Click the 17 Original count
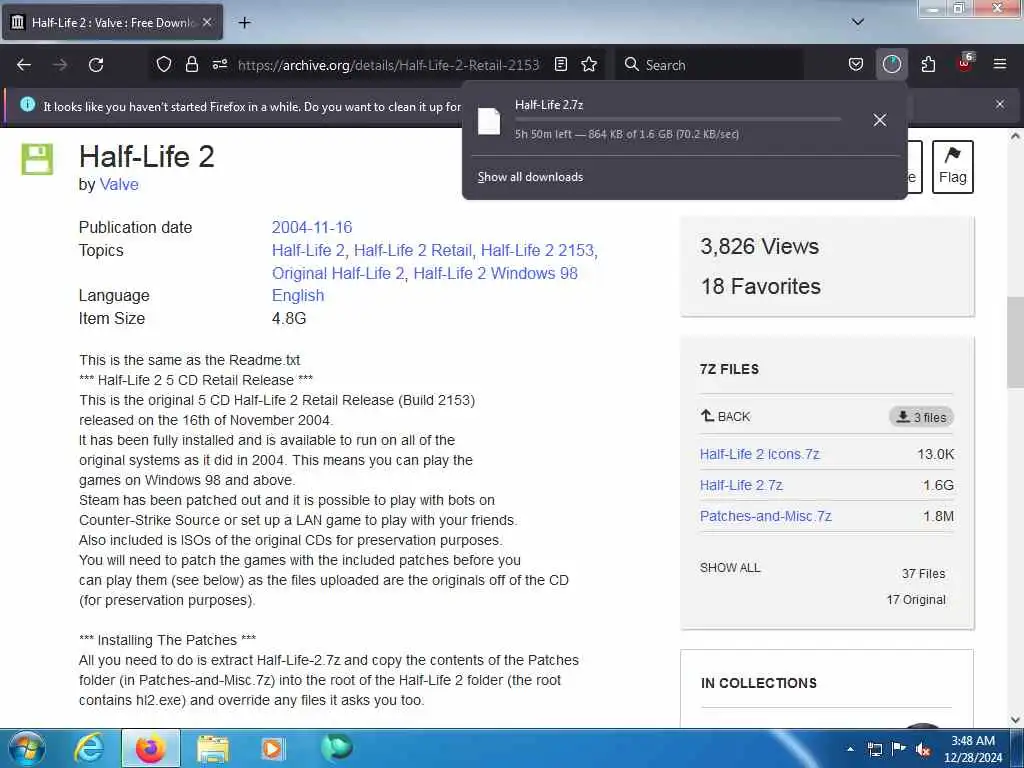 (x=916, y=600)
